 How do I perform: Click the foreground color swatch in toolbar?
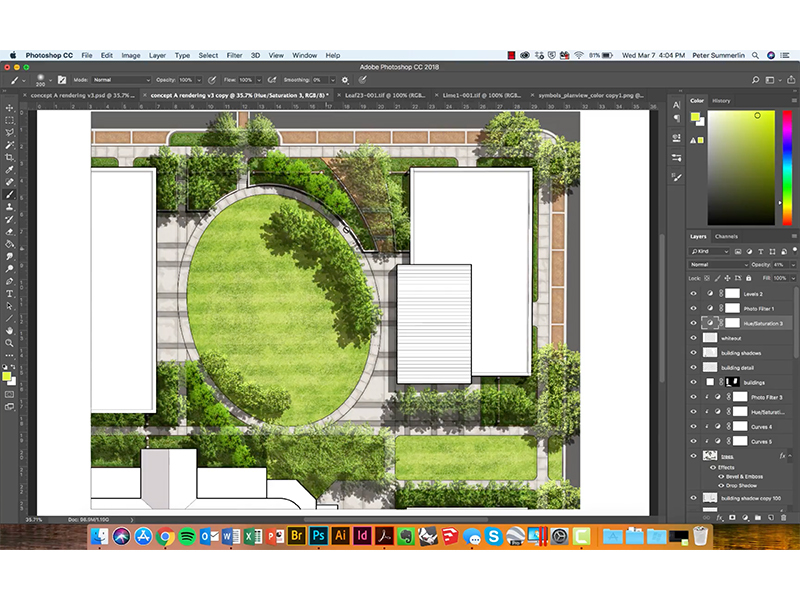7,376
